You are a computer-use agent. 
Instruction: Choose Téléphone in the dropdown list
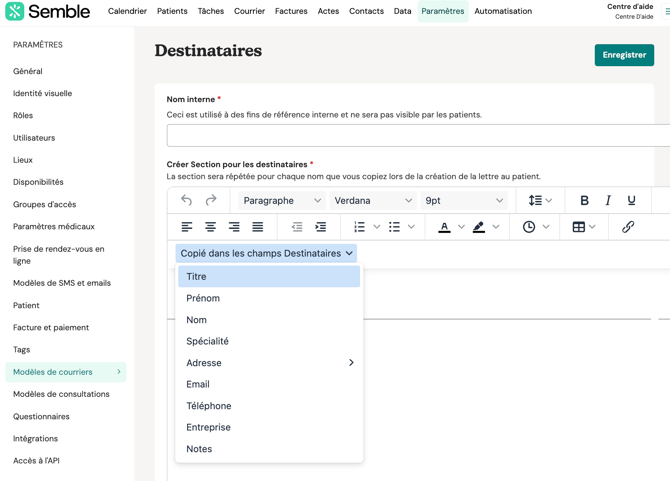tap(208, 406)
